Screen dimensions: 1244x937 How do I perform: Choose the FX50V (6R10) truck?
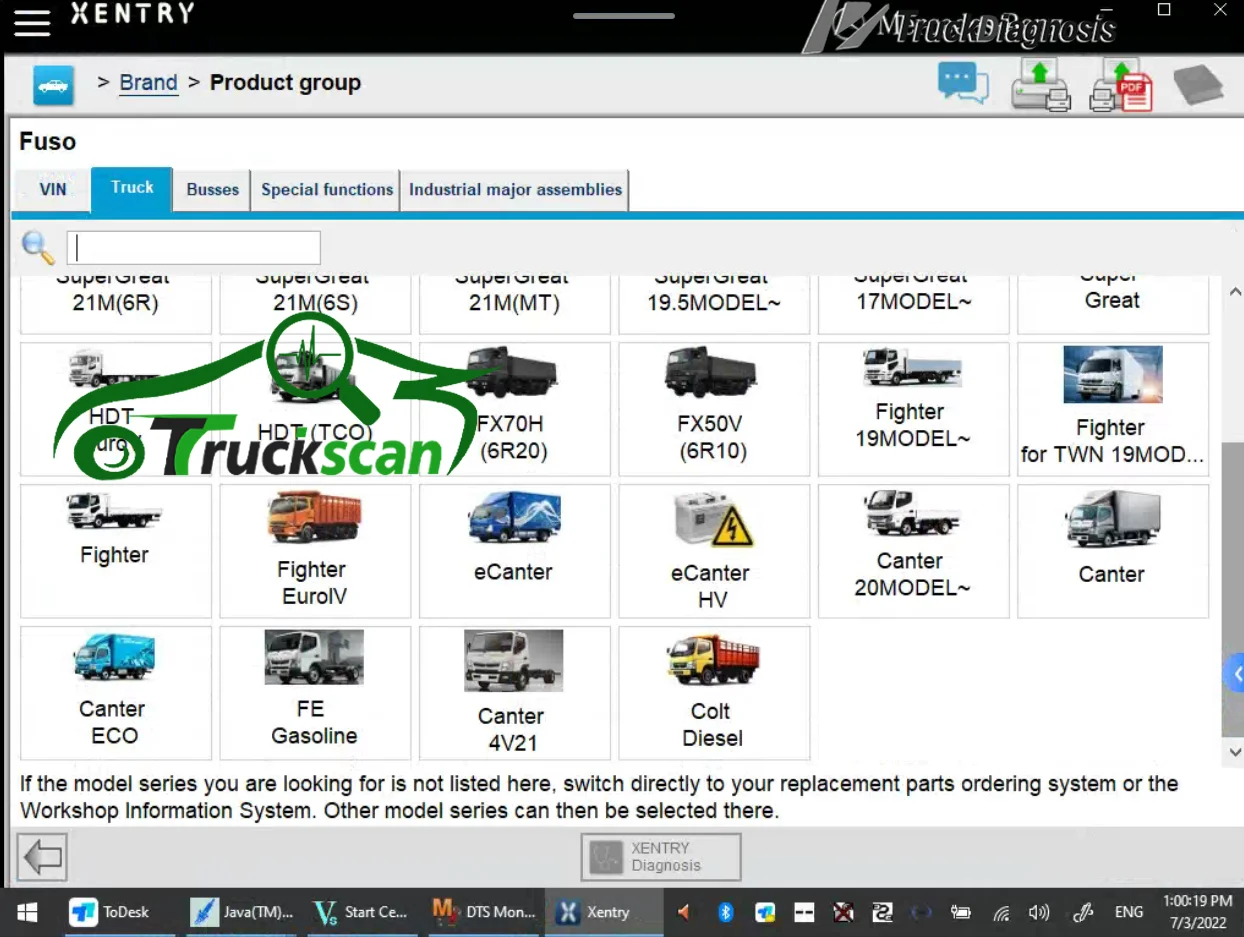coord(714,409)
